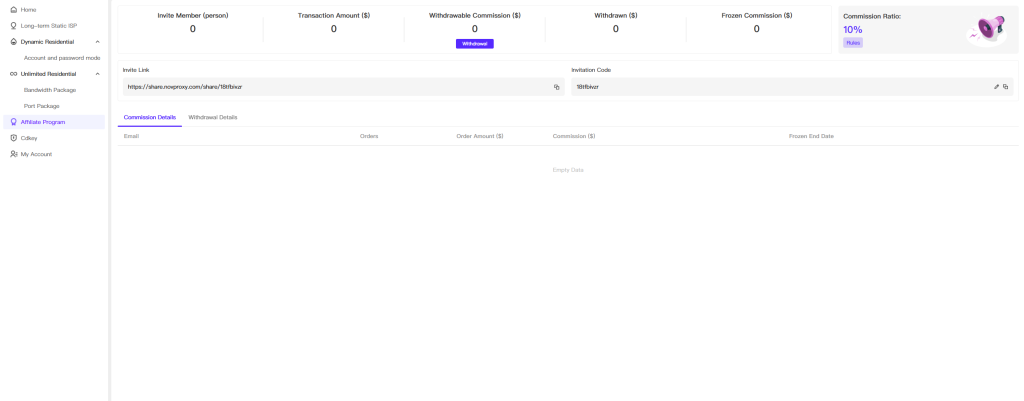Open the commission Rules button

tap(853, 43)
